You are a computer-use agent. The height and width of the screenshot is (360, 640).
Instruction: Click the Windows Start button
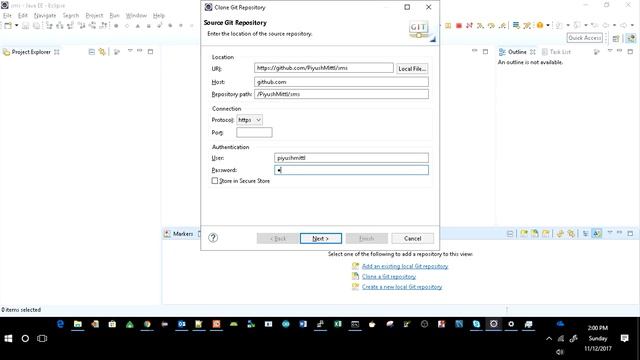click(x=8, y=338)
